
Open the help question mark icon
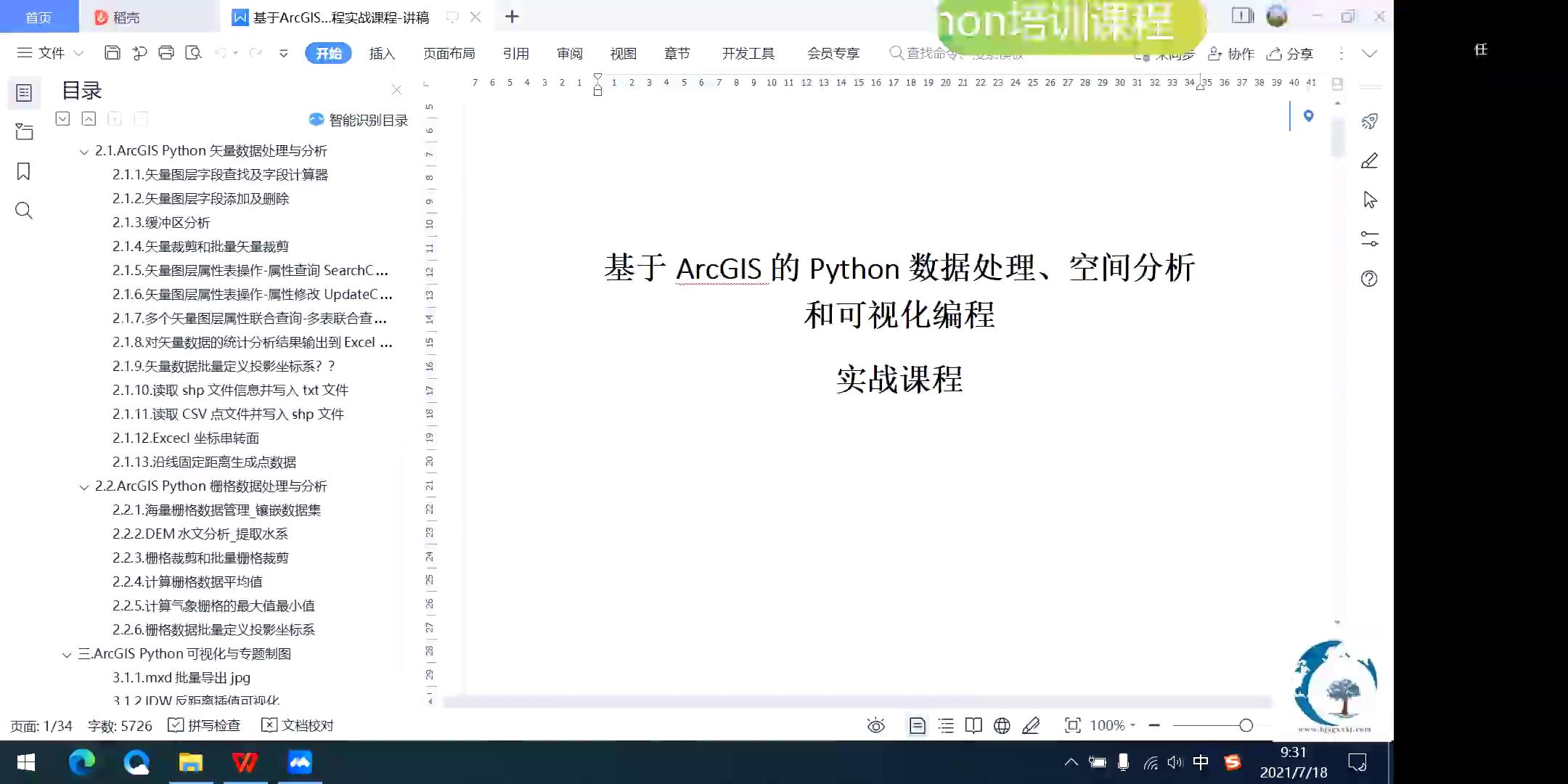[x=1369, y=279]
